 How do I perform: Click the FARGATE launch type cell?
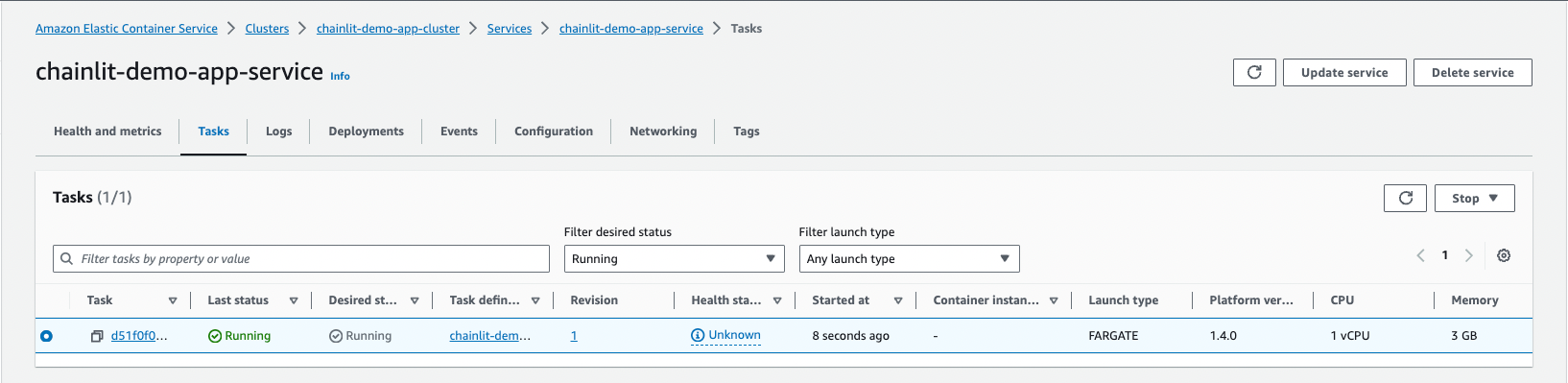pyautogui.click(x=1113, y=336)
